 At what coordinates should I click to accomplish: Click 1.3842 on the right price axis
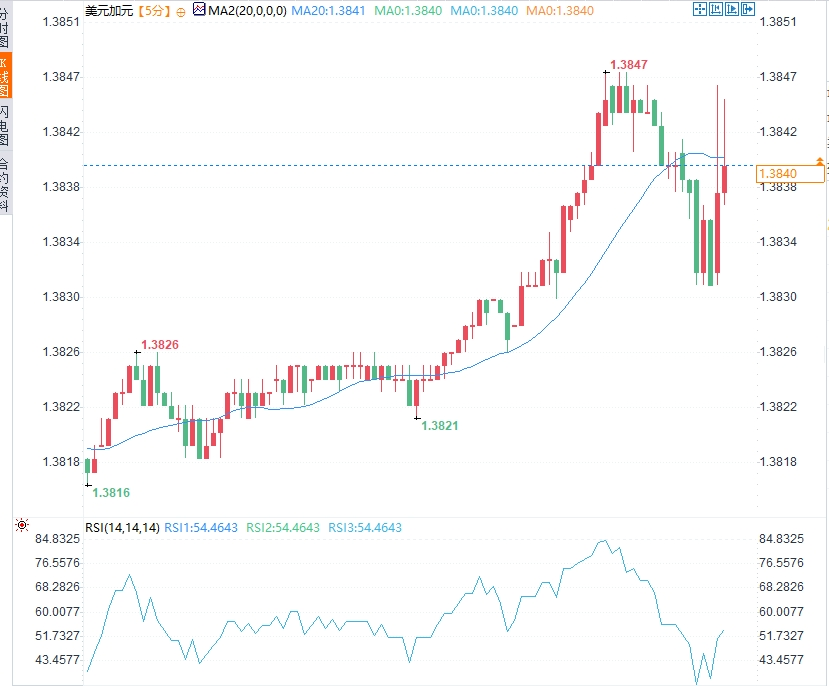pos(778,132)
